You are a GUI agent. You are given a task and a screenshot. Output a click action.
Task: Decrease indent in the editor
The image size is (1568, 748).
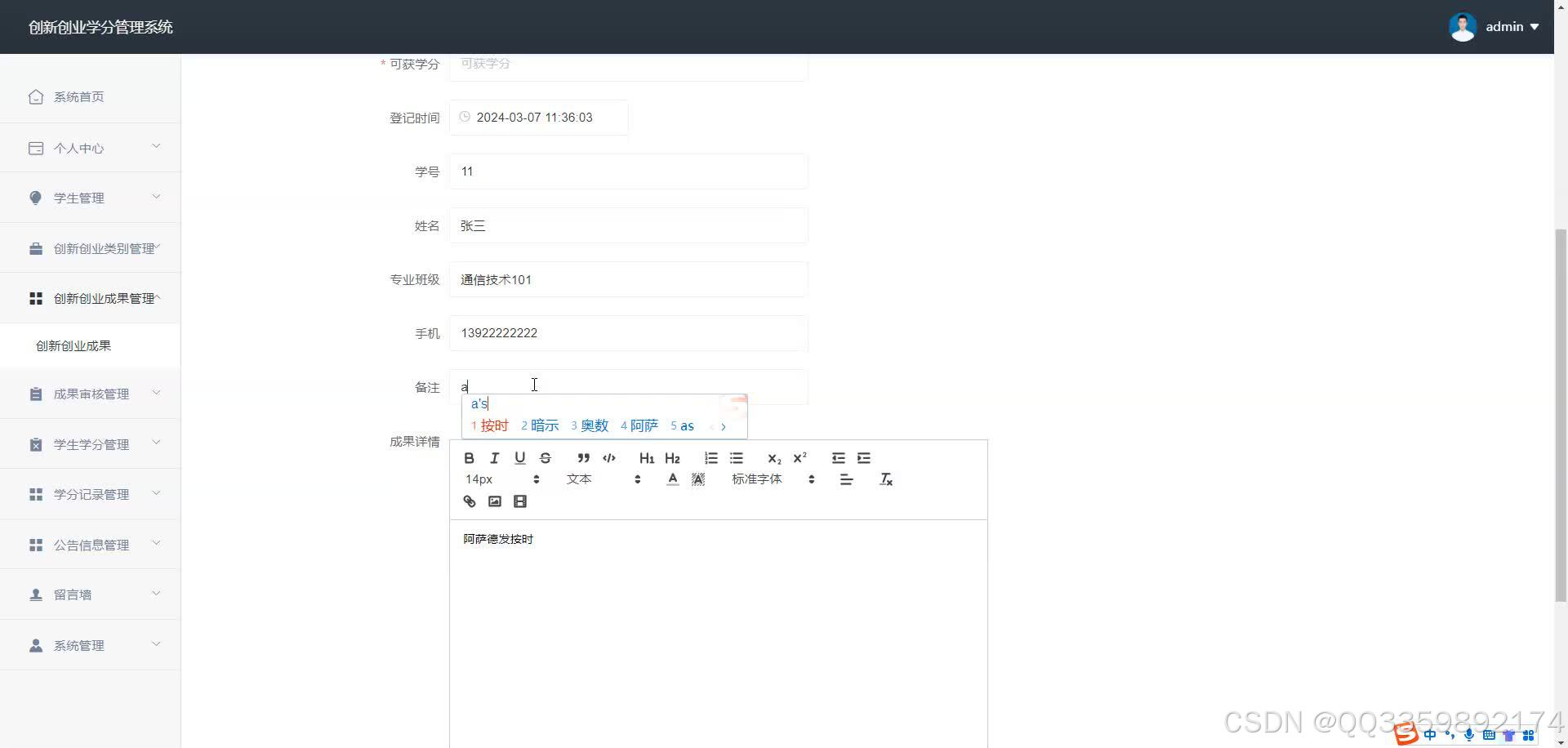838,458
